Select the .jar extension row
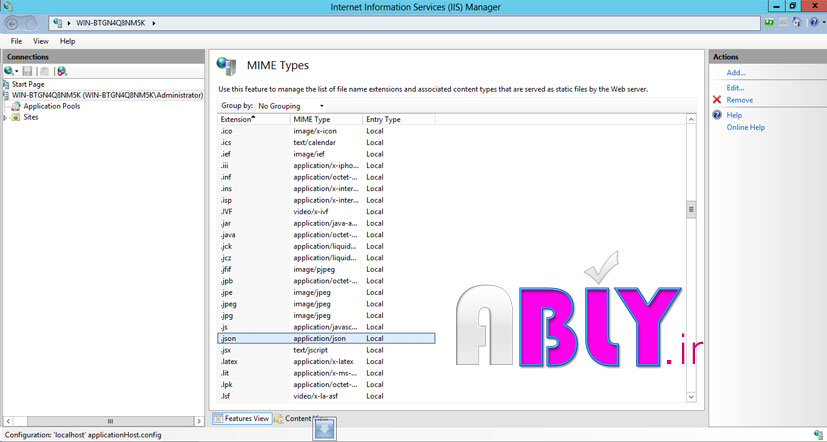 (x=326, y=223)
